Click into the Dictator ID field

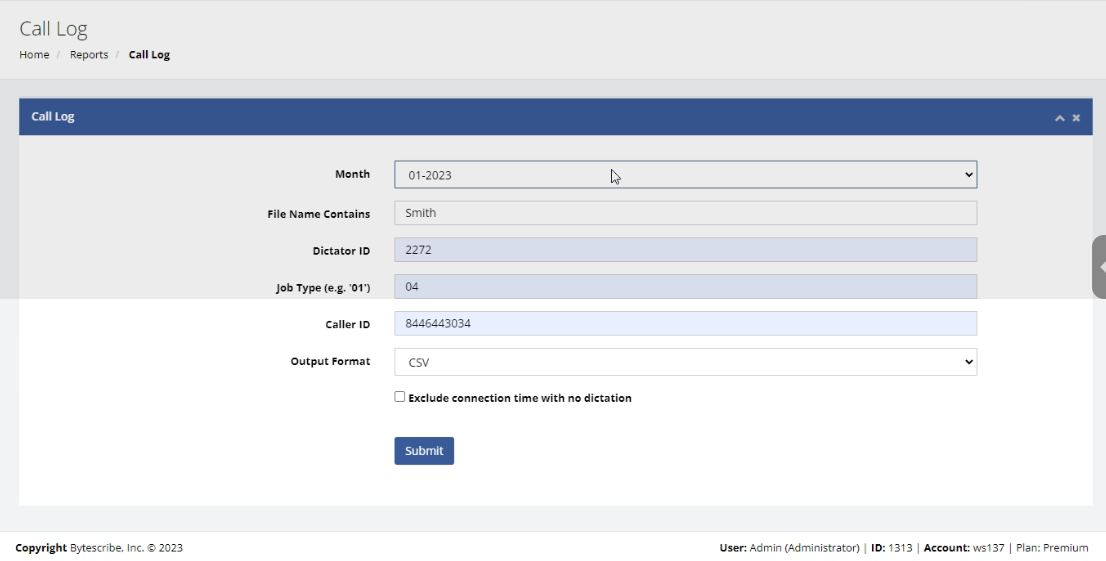(x=685, y=250)
